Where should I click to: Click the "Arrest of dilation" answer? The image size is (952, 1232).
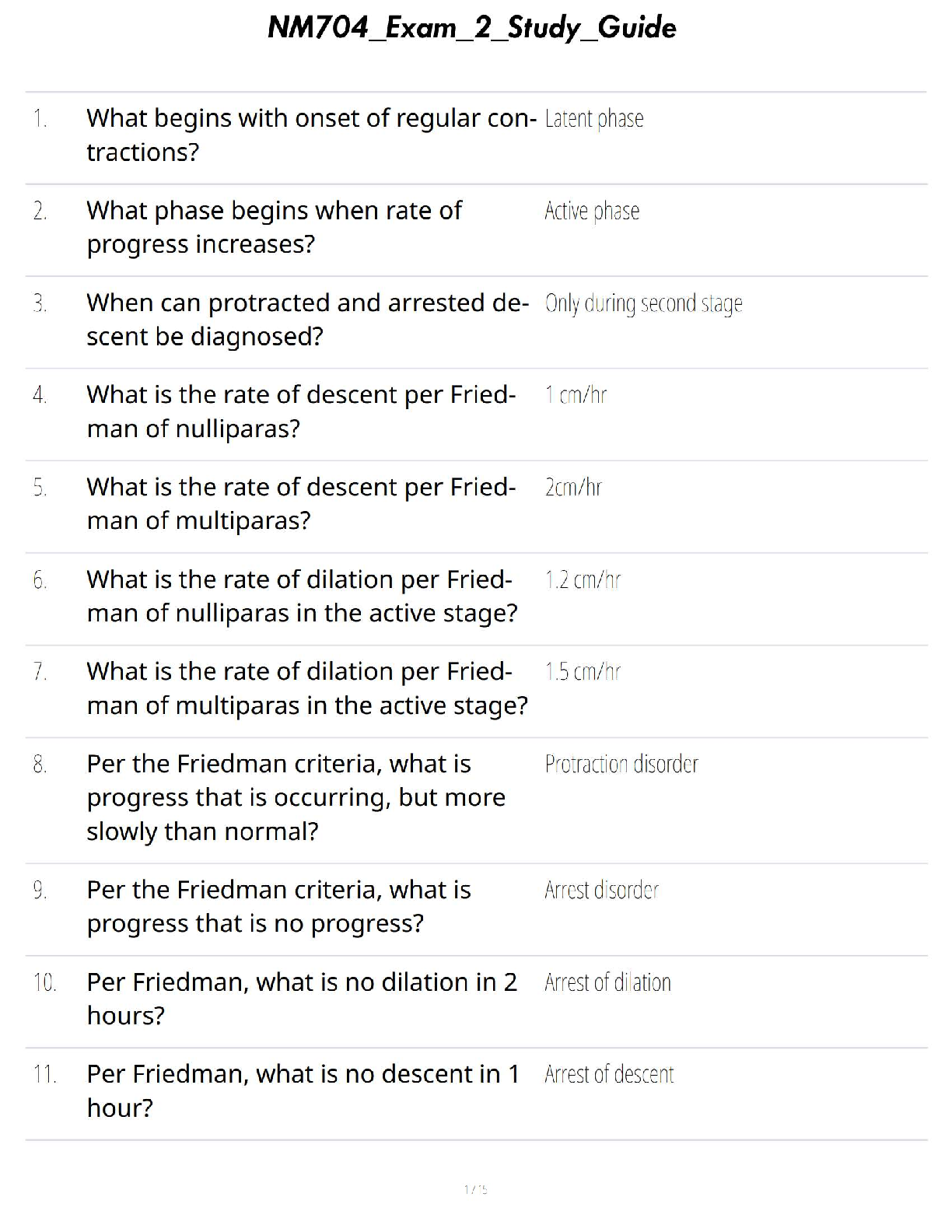coord(607,983)
